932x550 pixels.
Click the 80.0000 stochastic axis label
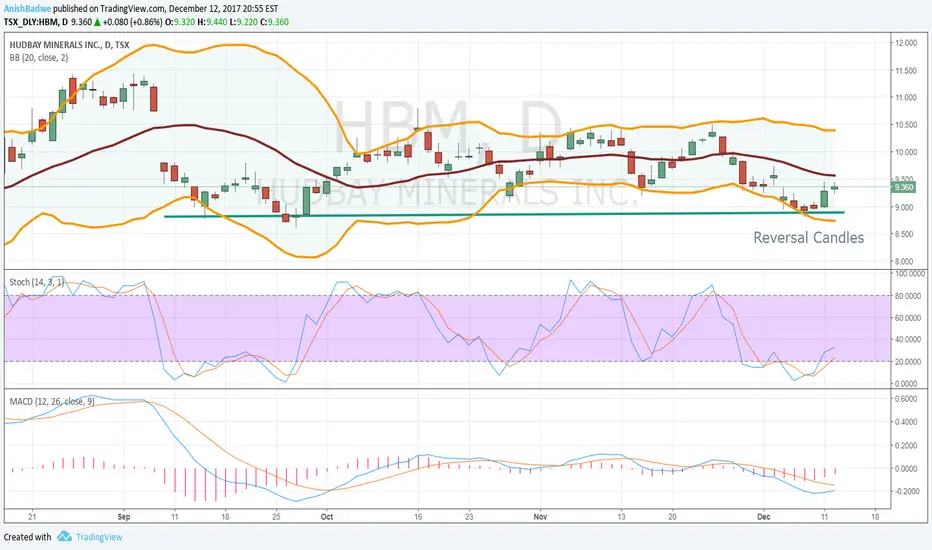click(906, 296)
